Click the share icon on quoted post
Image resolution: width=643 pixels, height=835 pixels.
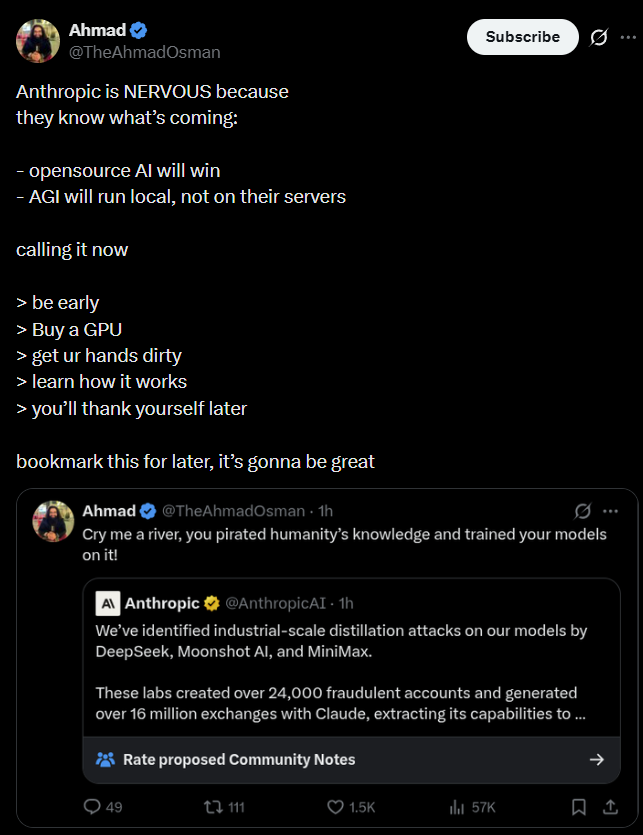[x=610, y=807]
